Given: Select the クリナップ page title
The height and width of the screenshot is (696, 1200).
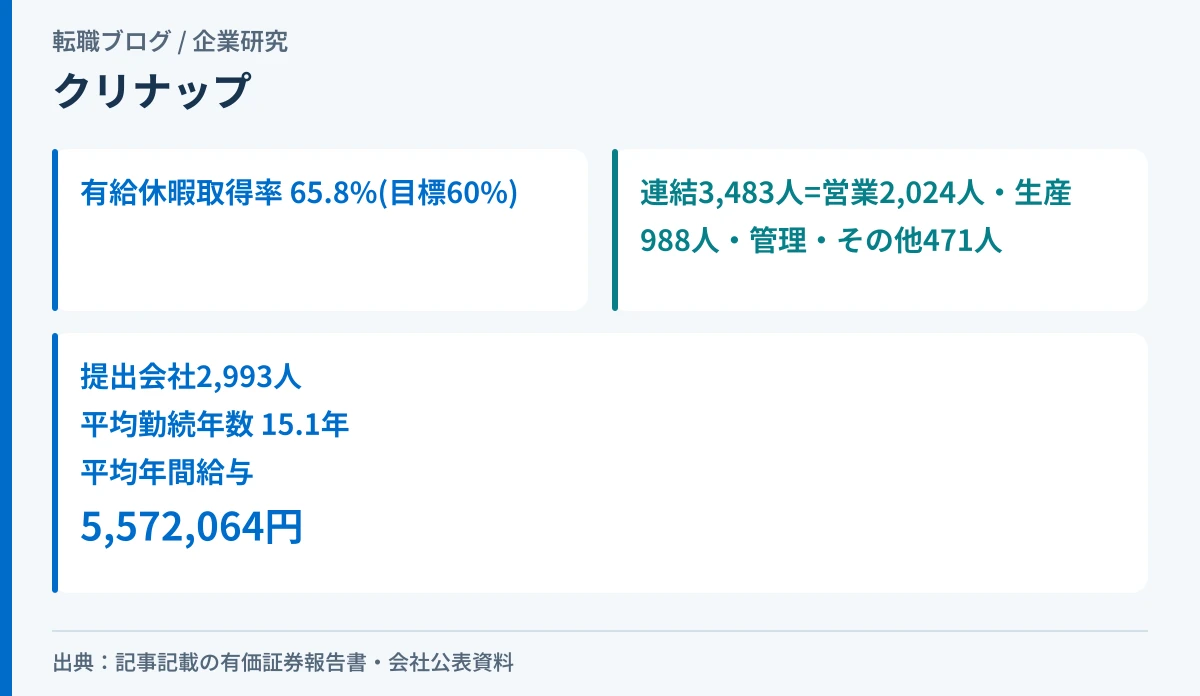Looking at the screenshot, I should [151, 91].
